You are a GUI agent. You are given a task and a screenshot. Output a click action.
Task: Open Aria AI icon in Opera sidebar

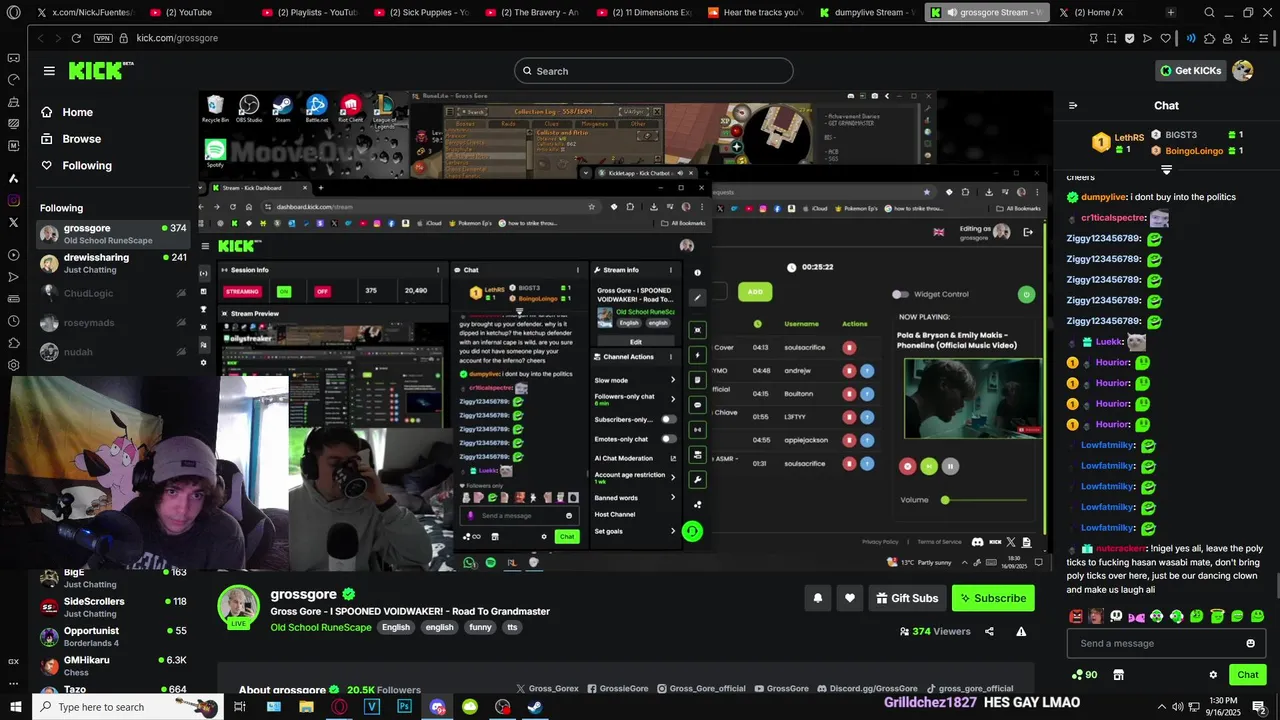(13, 178)
